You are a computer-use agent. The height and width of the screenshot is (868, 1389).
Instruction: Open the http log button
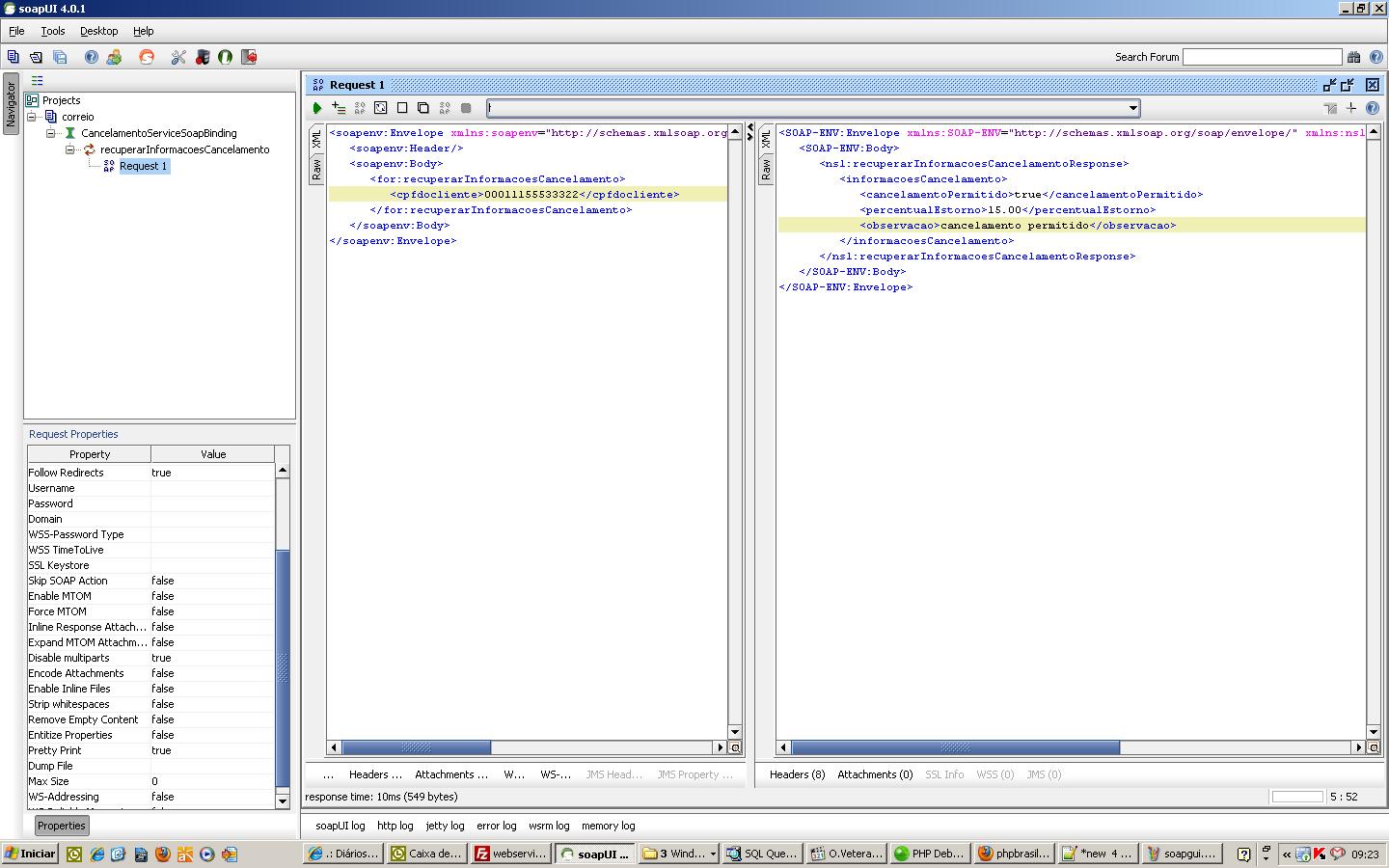[x=395, y=826]
